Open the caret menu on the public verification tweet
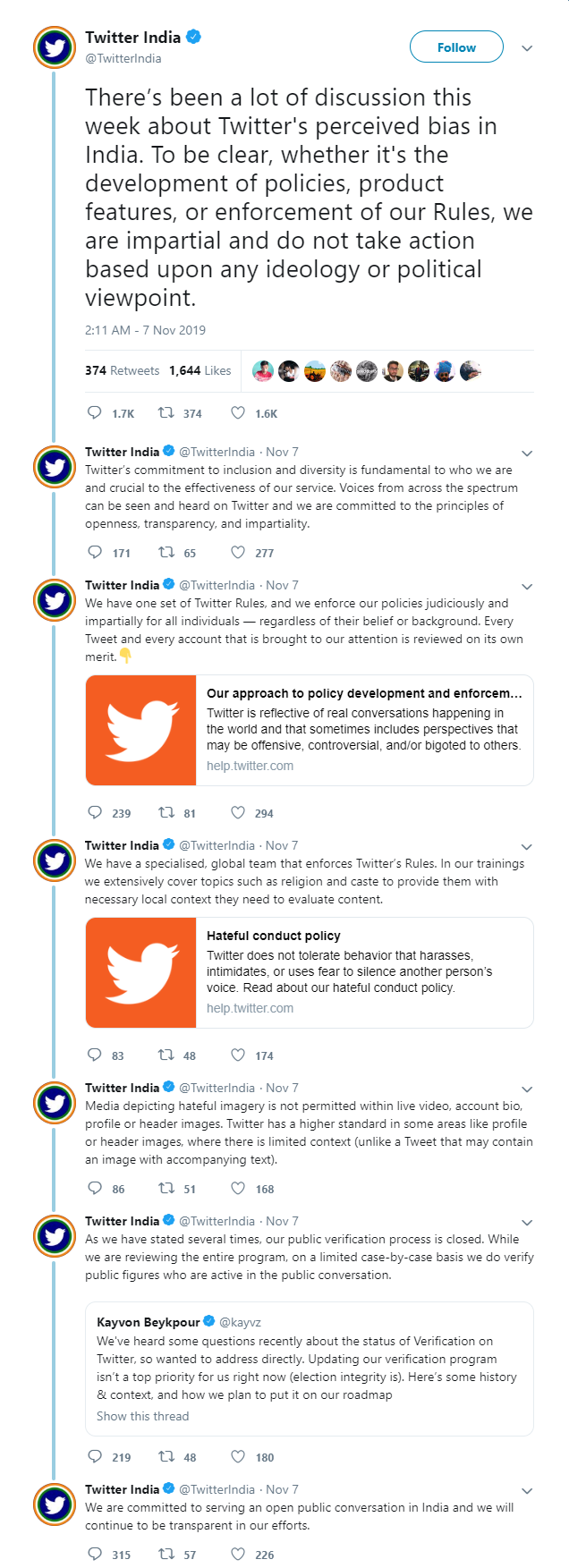The width and height of the screenshot is (569, 1568). [x=527, y=1222]
